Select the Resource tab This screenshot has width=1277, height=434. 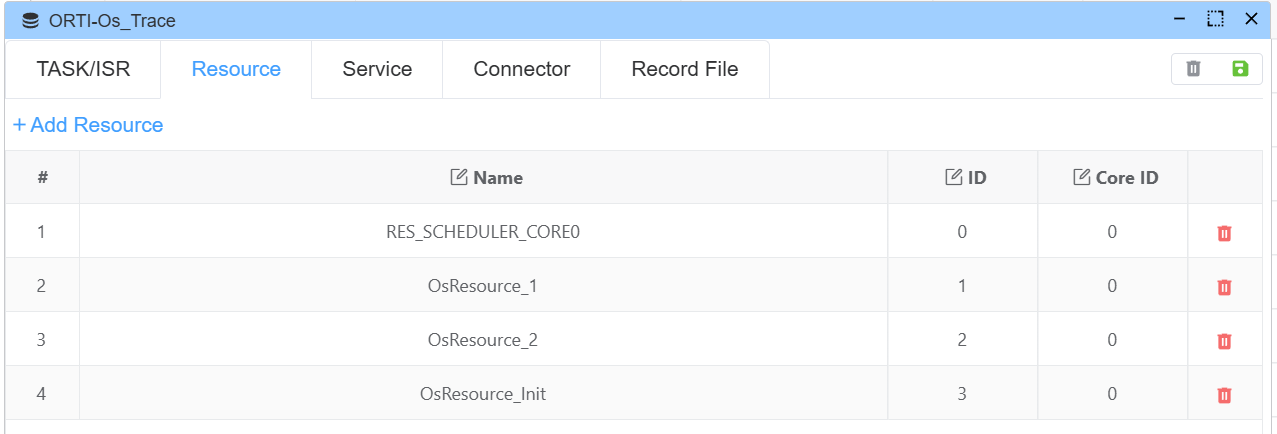236,69
